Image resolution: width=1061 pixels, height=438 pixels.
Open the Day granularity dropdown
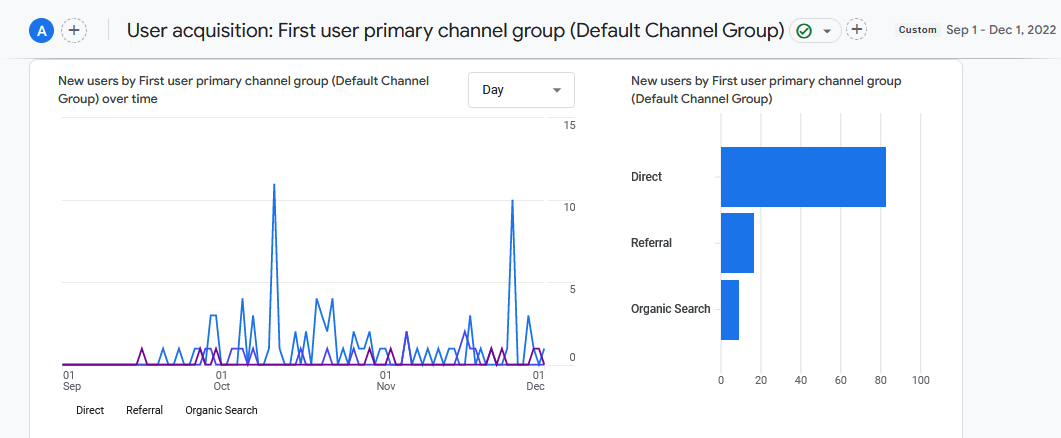[521, 90]
